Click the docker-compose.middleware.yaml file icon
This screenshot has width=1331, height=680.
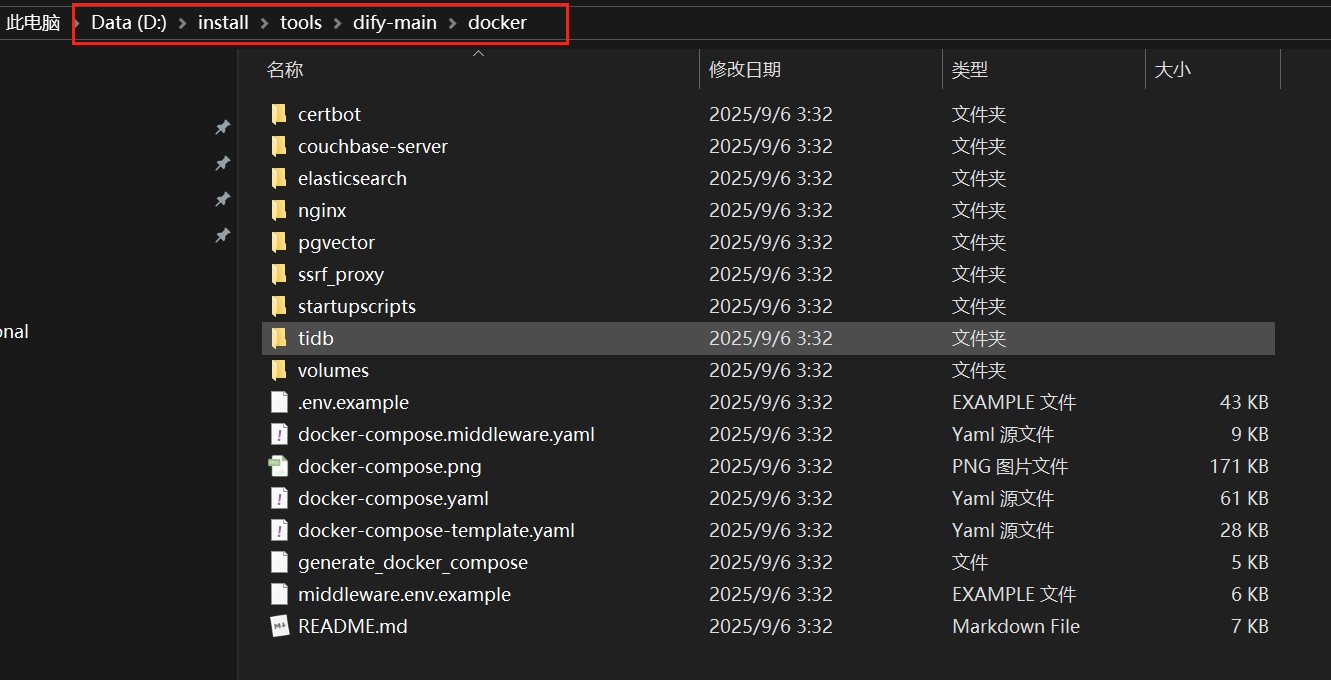[279, 434]
